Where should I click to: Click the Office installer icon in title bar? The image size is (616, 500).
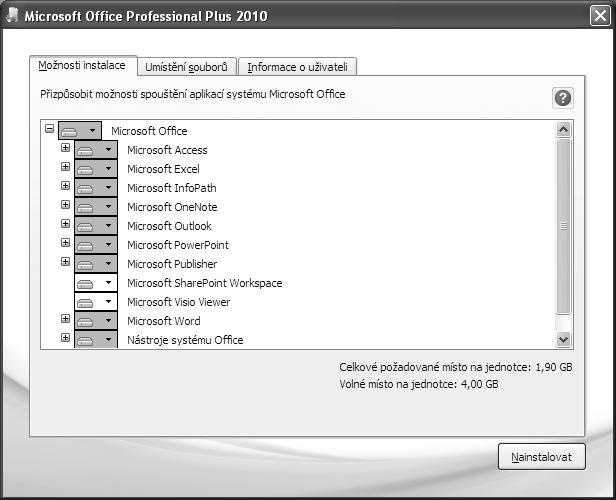click(x=12, y=16)
